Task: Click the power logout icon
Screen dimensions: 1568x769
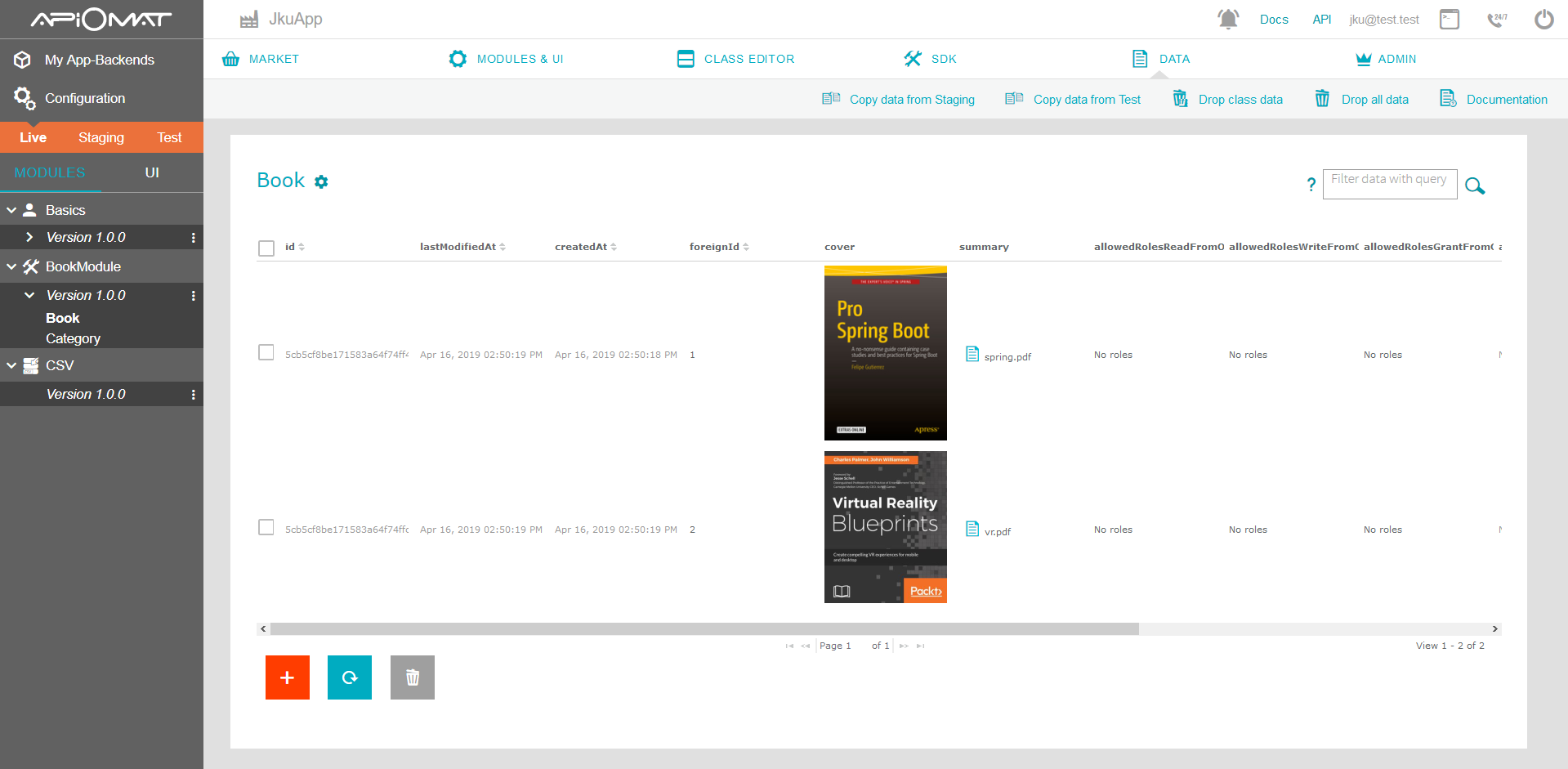Action: 1543,19
